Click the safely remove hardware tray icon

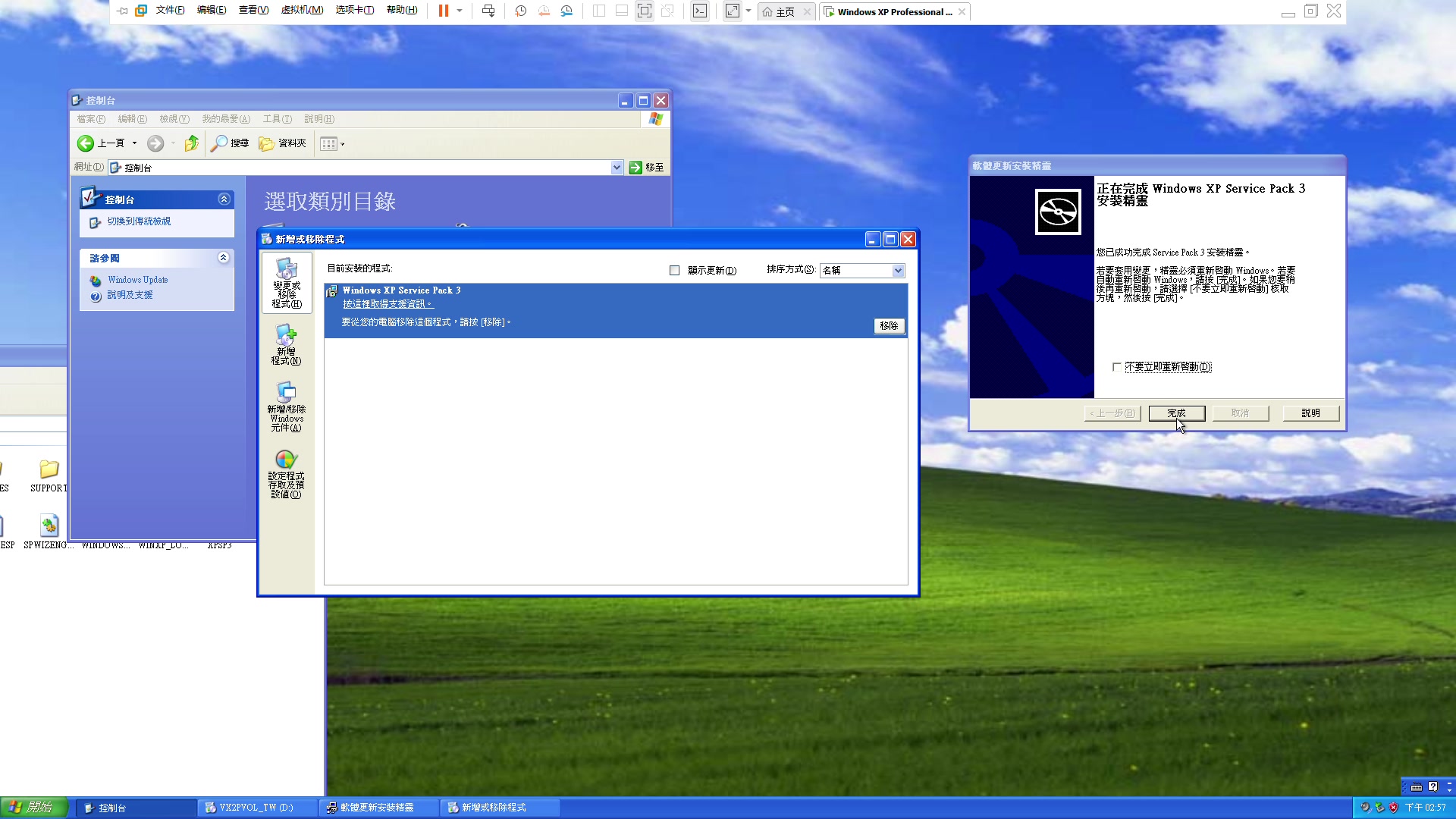click(x=1379, y=808)
